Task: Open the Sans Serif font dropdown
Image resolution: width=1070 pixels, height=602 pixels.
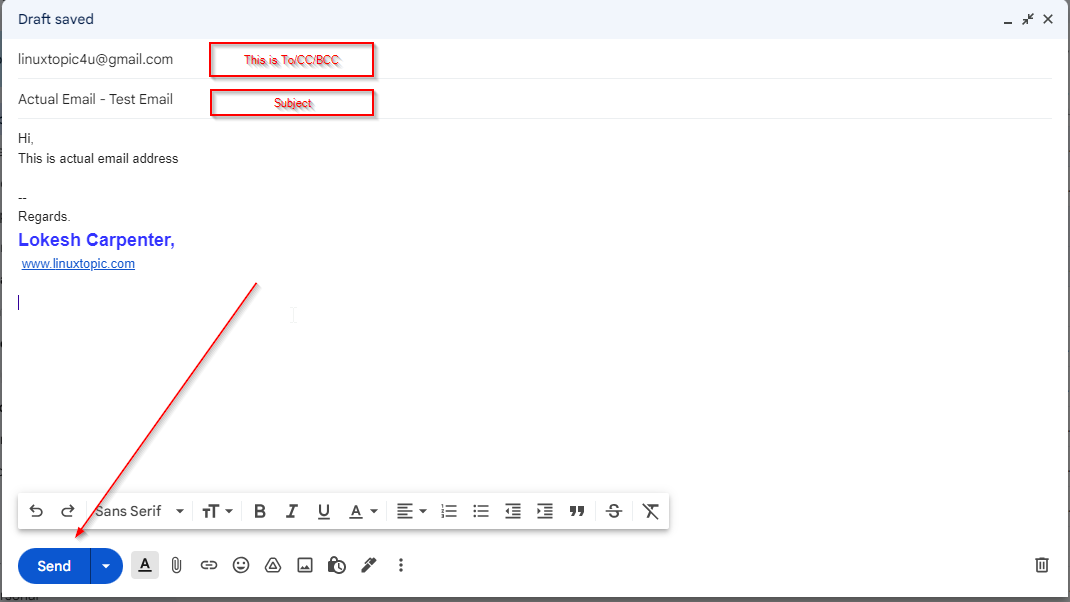Action: click(x=140, y=511)
